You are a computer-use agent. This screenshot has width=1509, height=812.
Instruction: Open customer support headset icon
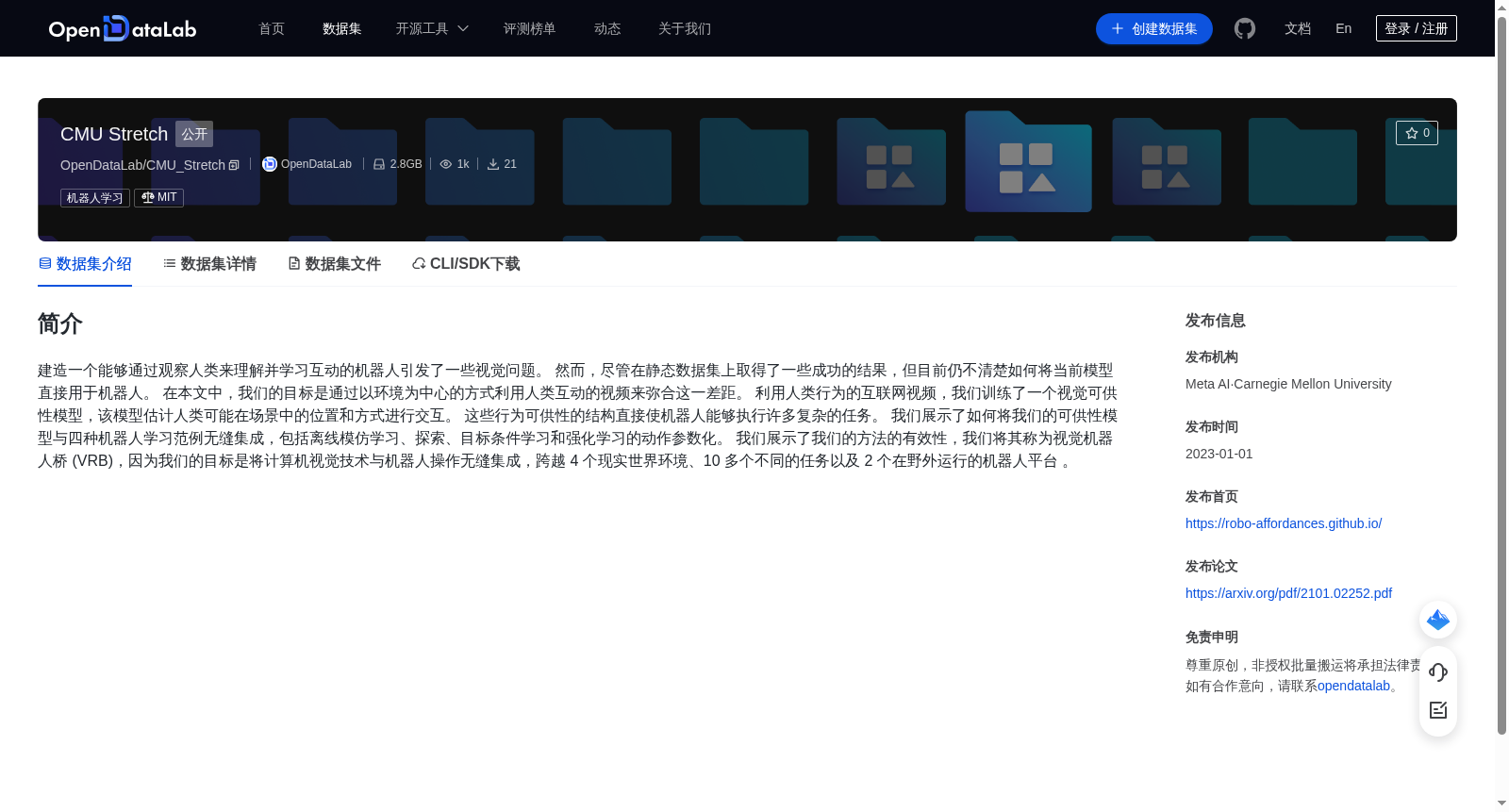coord(1438,671)
